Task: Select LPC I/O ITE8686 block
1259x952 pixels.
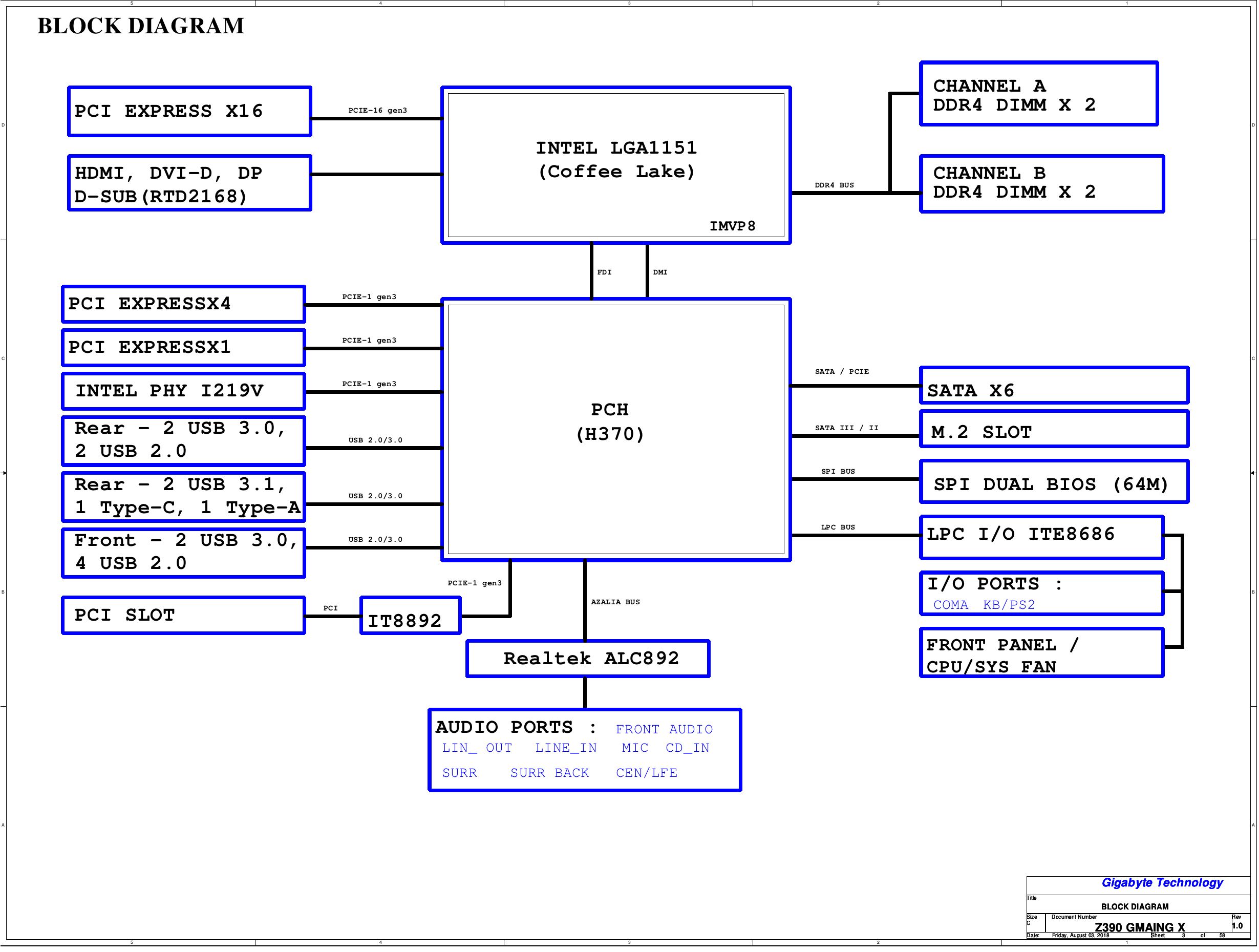Action: tap(1041, 538)
